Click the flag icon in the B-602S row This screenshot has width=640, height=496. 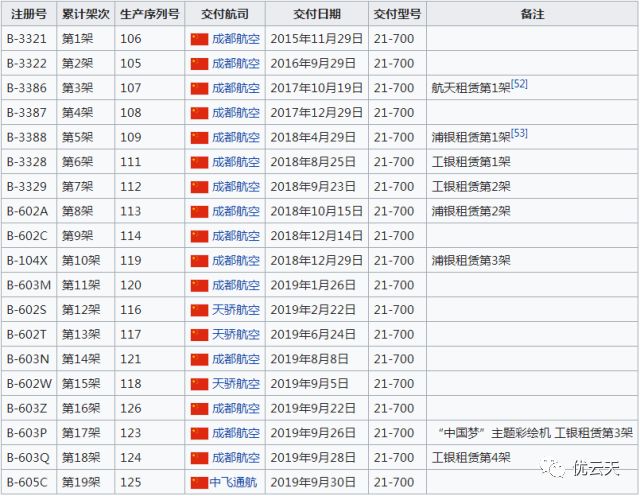(200, 310)
